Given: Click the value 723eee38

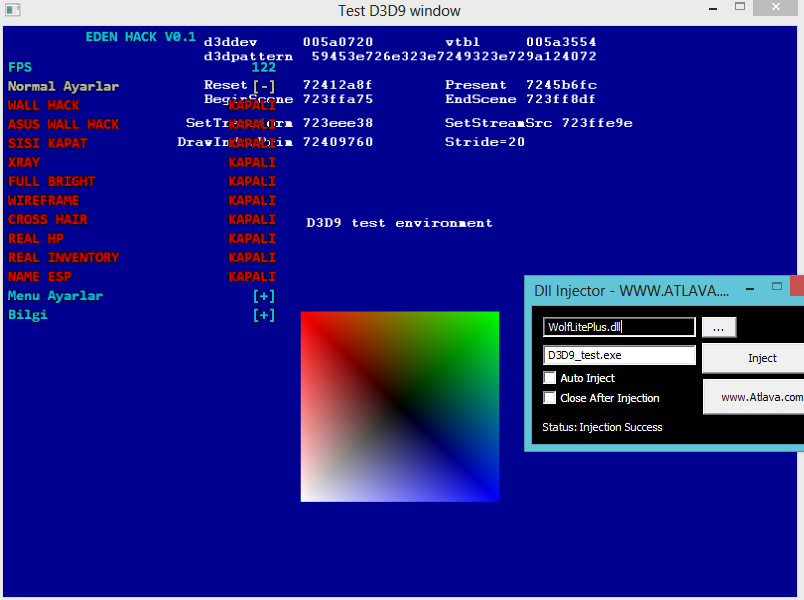Looking at the screenshot, I should pos(338,123).
